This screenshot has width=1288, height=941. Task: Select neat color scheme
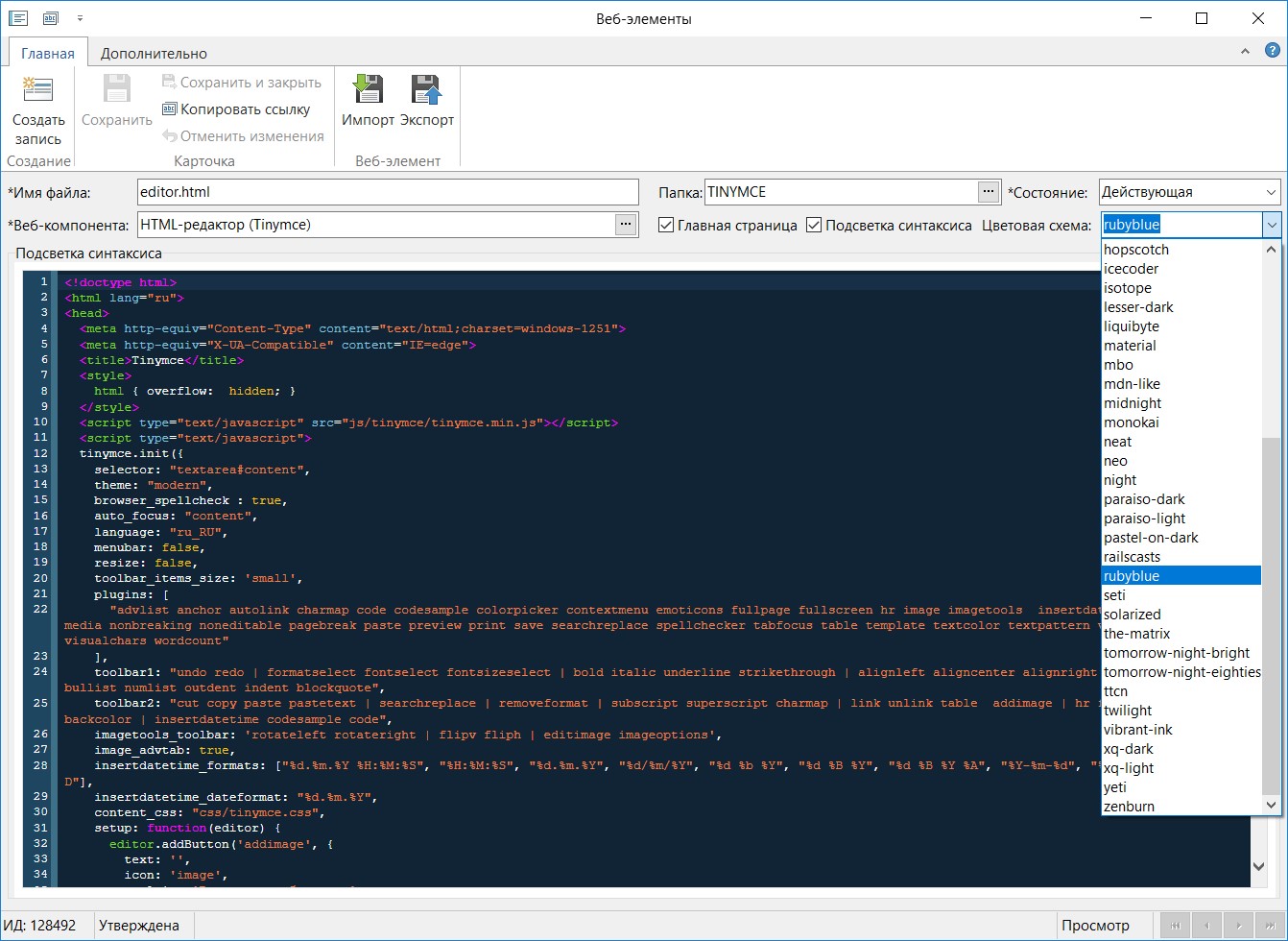[1181, 442]
